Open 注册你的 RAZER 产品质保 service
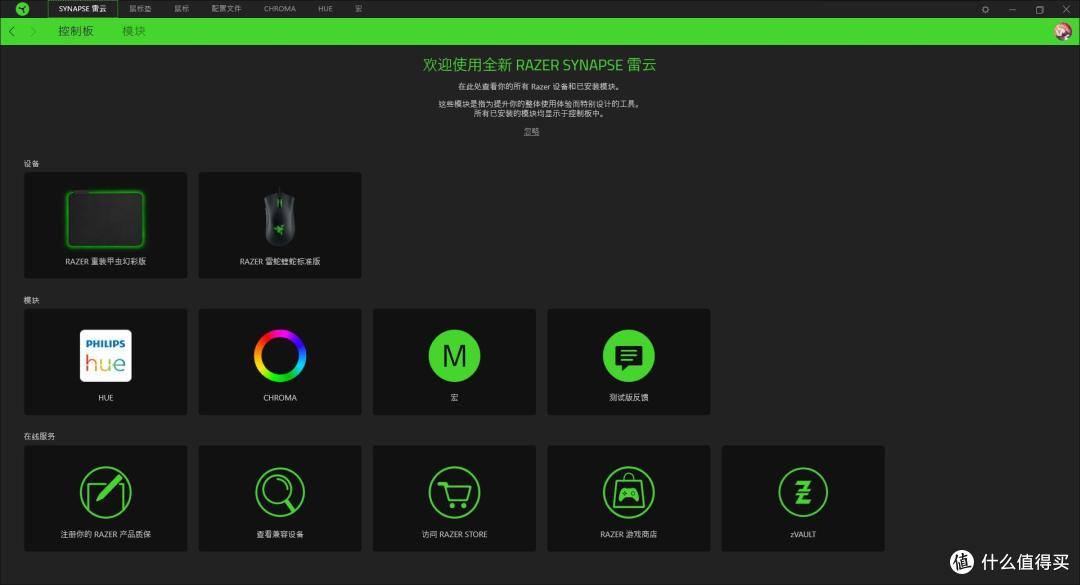 [x=105, y=498]
